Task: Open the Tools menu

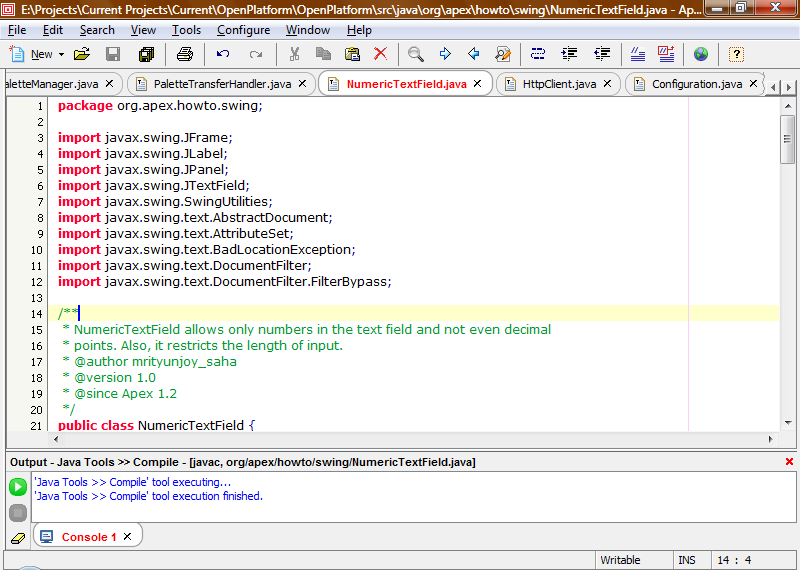Action: (186, 30)
